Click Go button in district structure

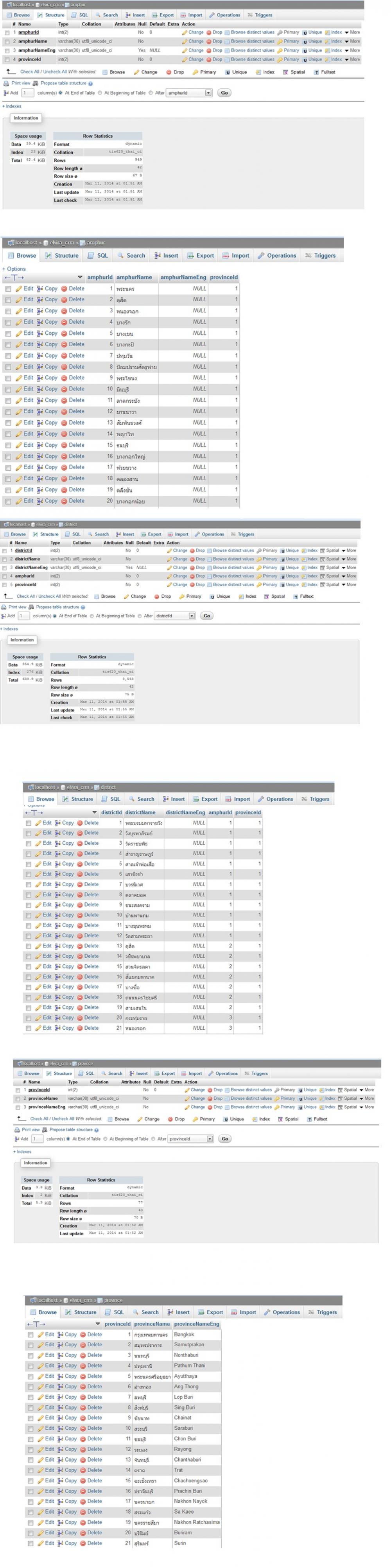tap(207, 616)
